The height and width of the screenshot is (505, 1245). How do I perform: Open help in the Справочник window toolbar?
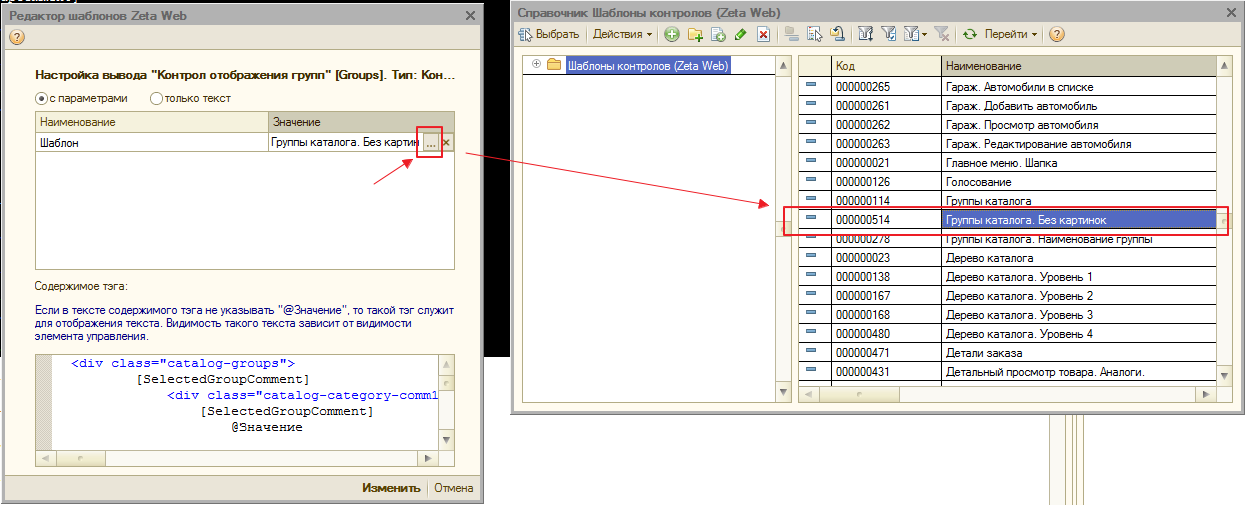click(1057, 34)
